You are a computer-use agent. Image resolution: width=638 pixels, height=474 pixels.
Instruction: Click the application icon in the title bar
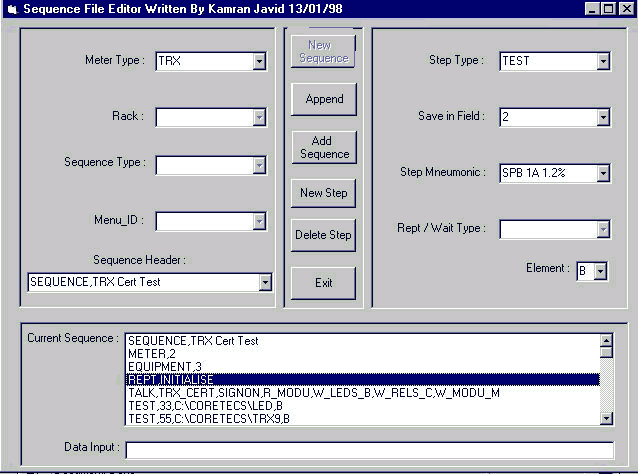pos(12,9)
